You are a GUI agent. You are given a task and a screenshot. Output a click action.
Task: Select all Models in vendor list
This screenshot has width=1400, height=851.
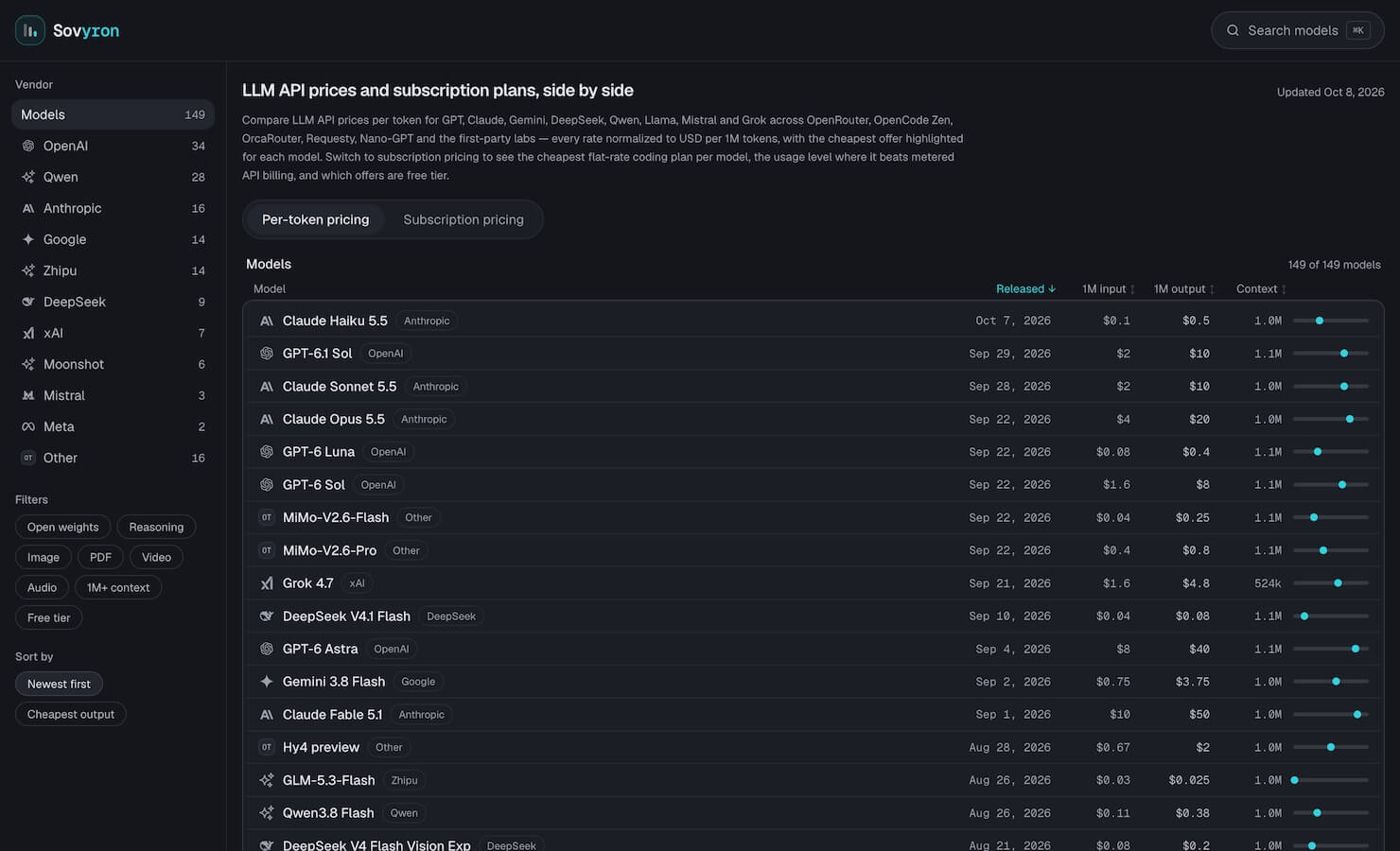tap(113, 114)
